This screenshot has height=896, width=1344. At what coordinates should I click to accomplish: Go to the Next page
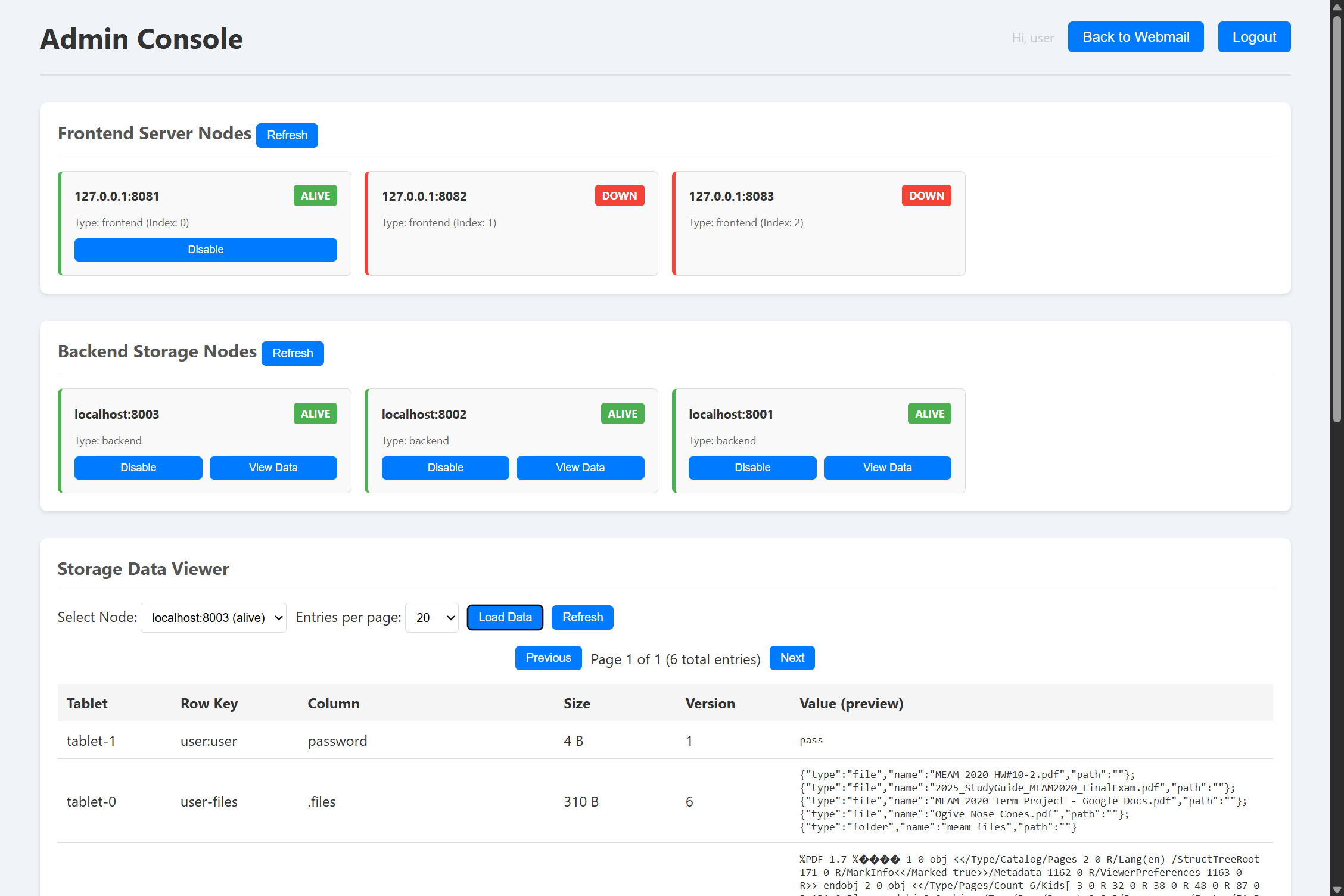792,658
